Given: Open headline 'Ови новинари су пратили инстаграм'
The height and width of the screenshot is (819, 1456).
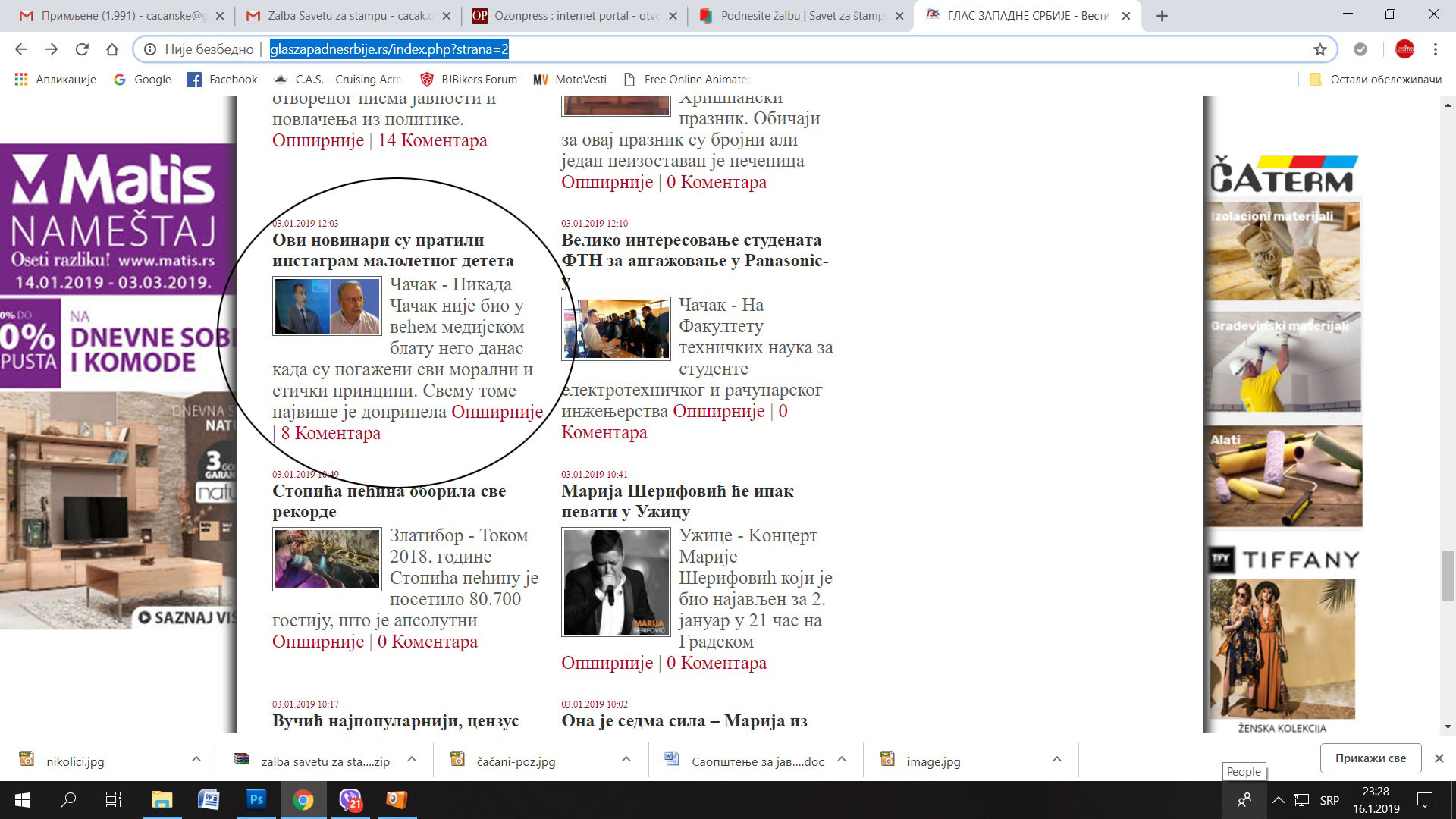Looking at the screenshot, I should (x=393, y=250).
